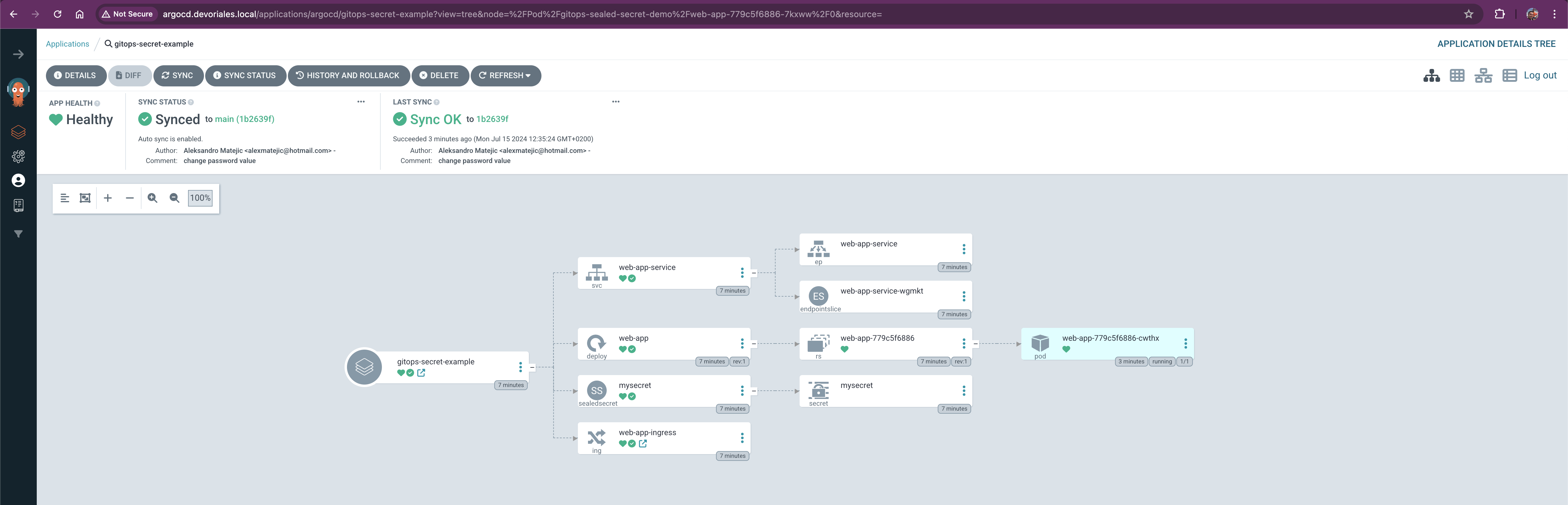Open Sync Status panel three-dot menu
1568x505 pixels.
click(361, 102)
